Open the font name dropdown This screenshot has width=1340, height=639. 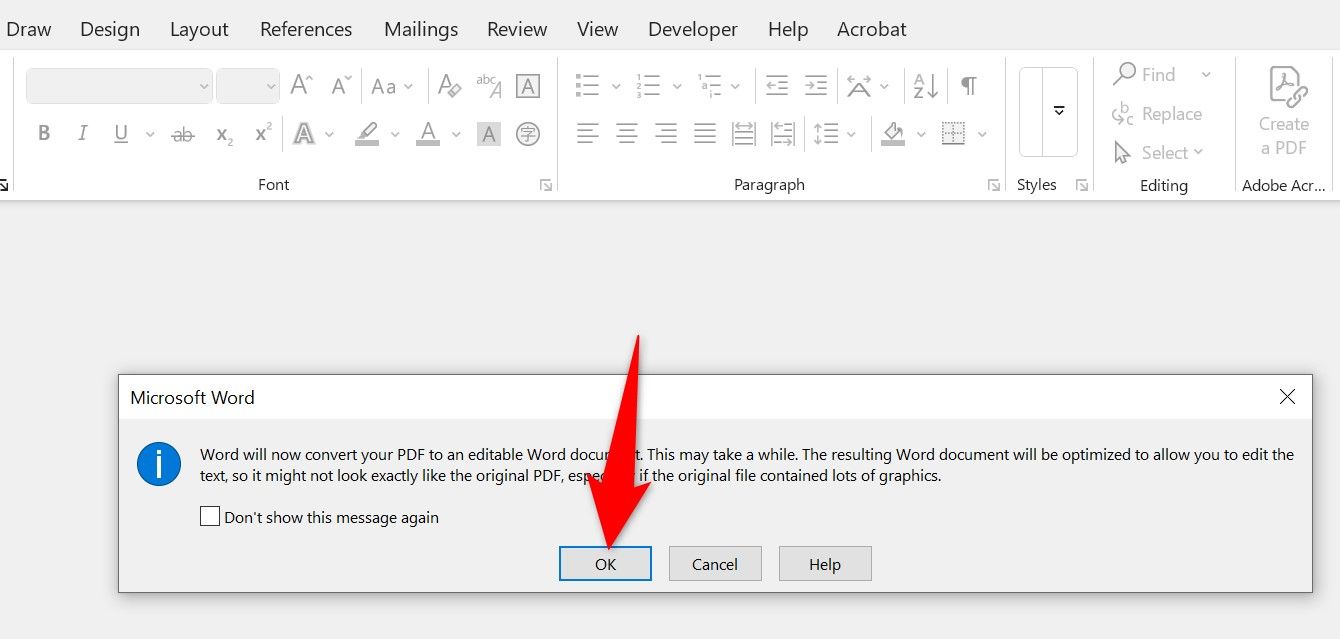tap(204, 86)
